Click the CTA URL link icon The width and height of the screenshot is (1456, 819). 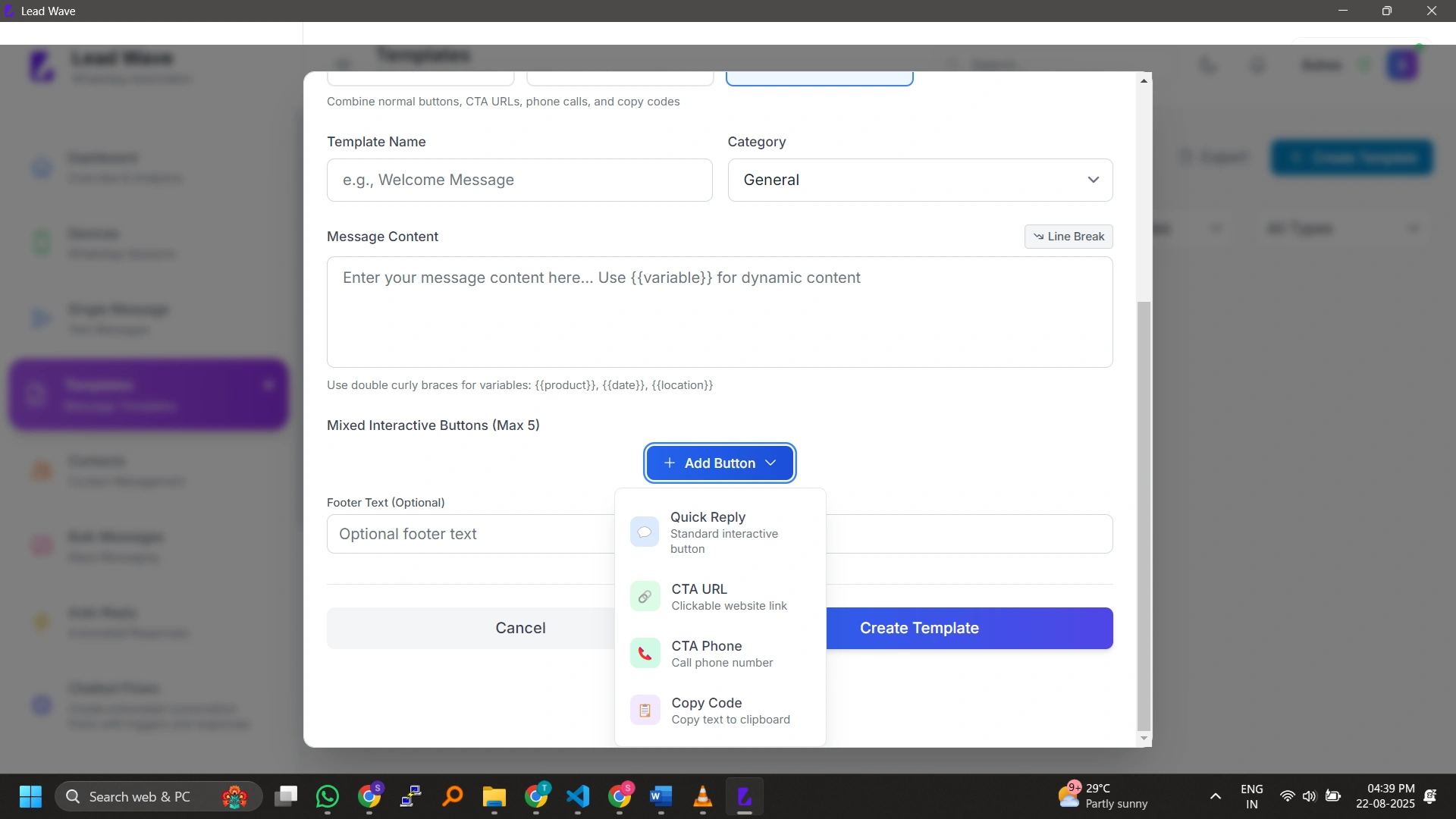(x=645, y=597)
